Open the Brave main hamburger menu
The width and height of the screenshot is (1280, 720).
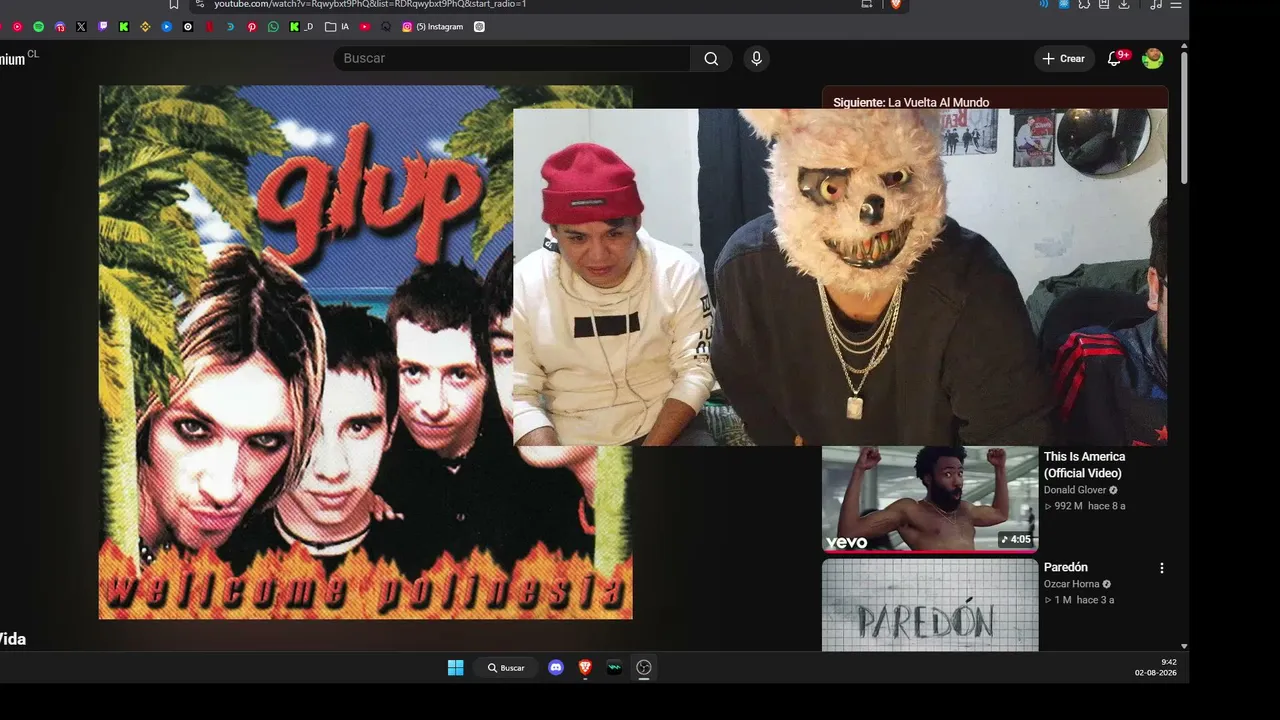coord(1176,4)
